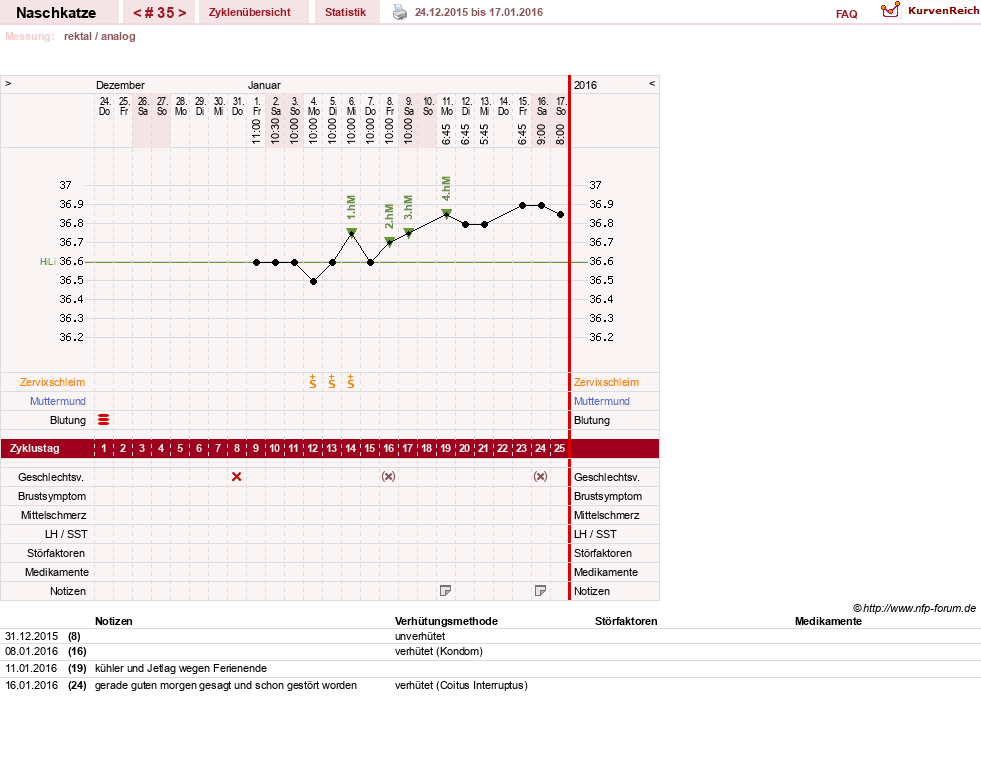Click the printer icon in header
This screenshot has width=981, height=780.
click(400, 12)
